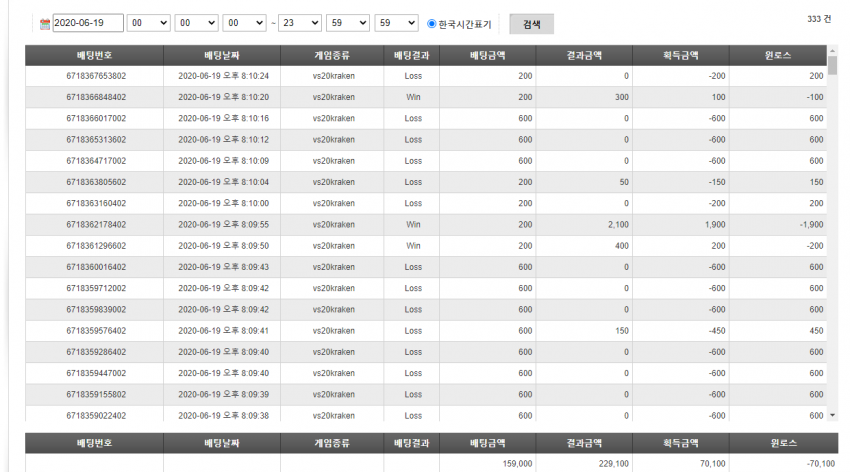Open the end second dropdown

pyautogui.click(x=396, y=23)
